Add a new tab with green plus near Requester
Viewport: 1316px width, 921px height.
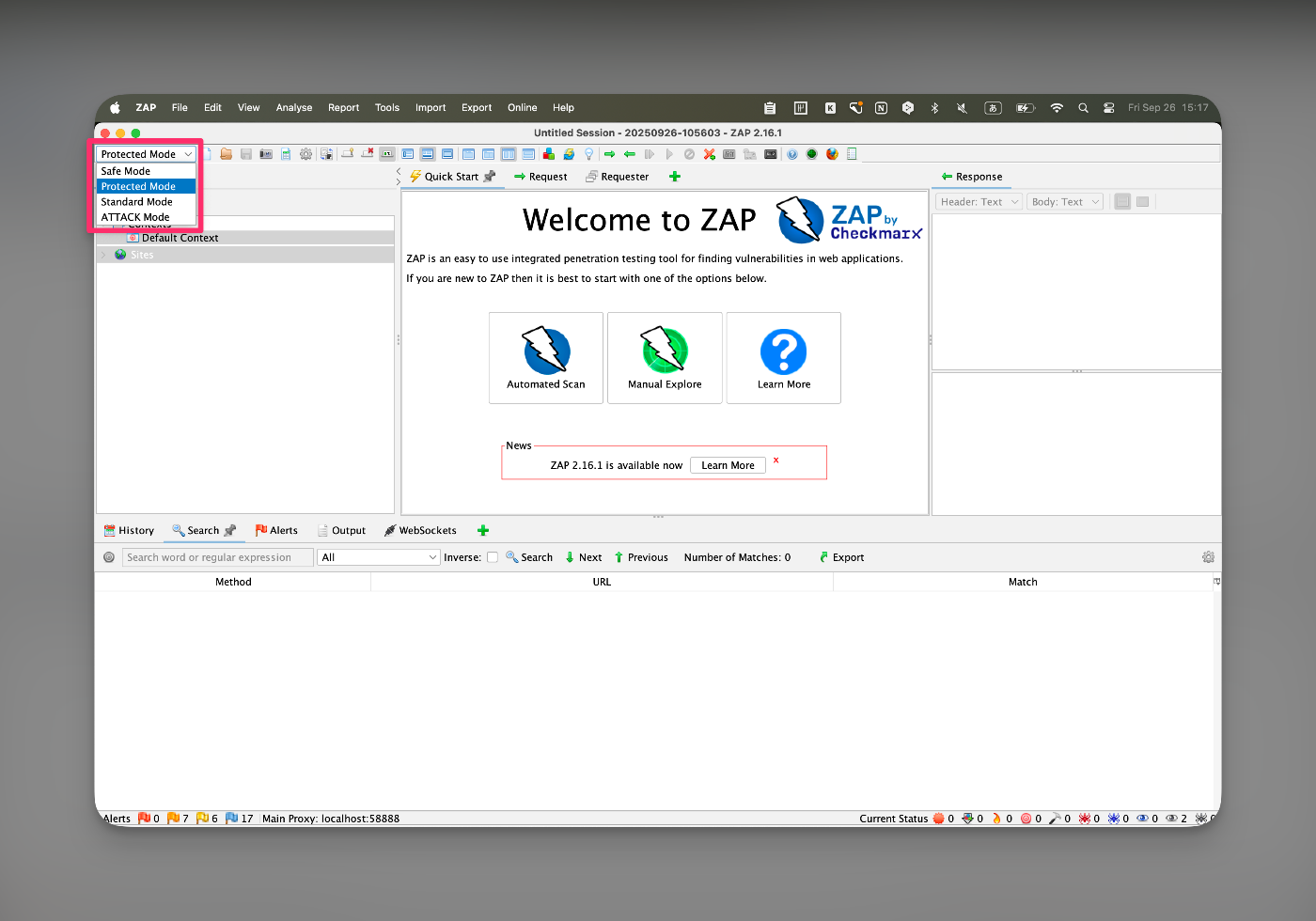click(675, 177)
